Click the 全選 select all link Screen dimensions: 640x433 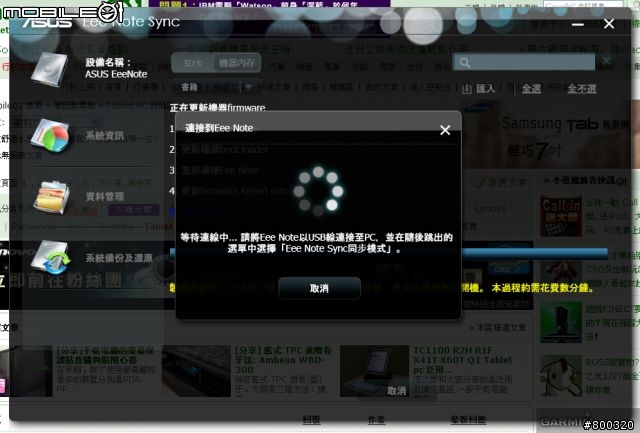[x=531, y=89]
